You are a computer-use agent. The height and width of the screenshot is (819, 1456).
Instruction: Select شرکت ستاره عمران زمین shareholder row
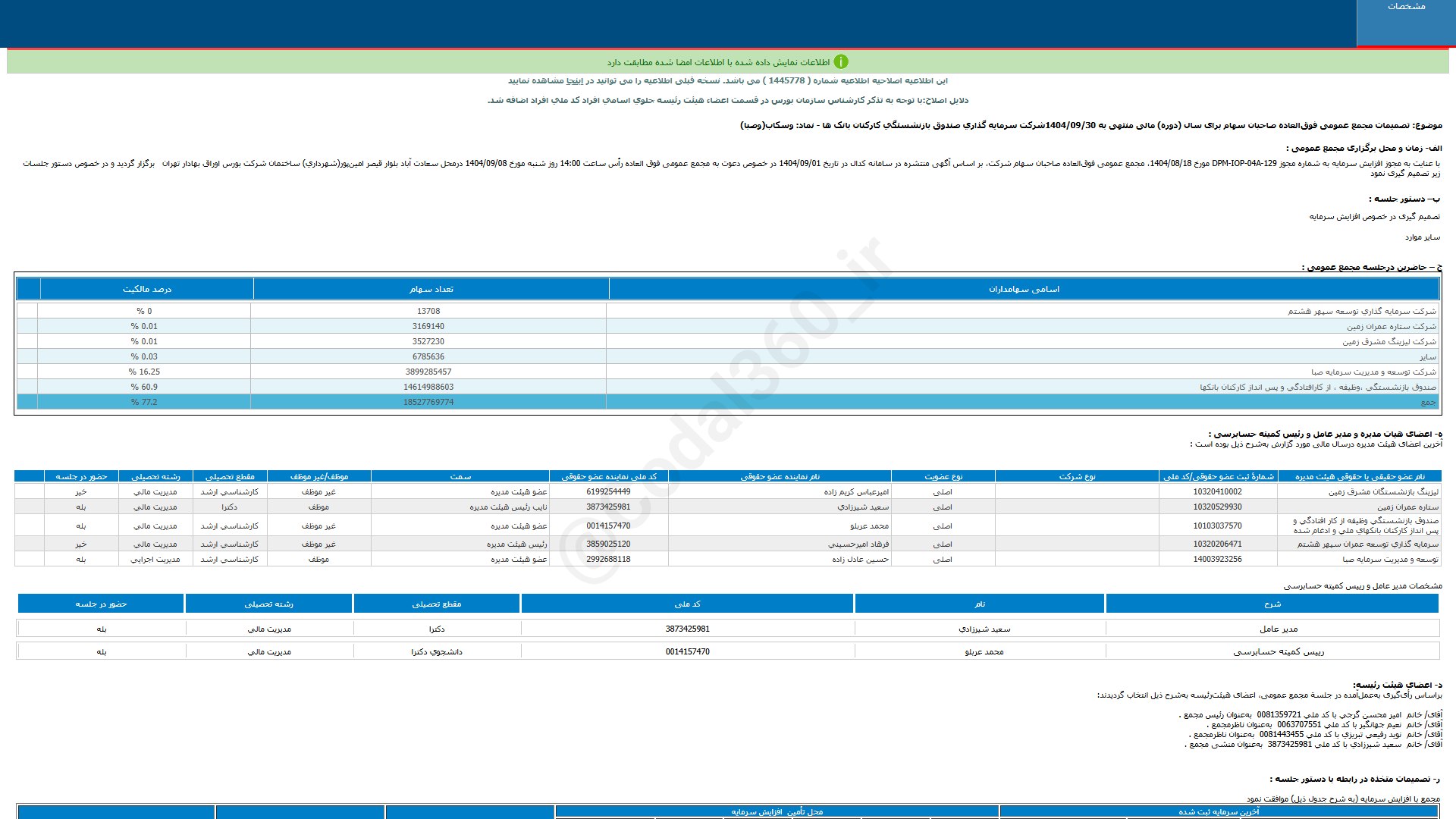pyautogui.click(x=1391, y=326)
